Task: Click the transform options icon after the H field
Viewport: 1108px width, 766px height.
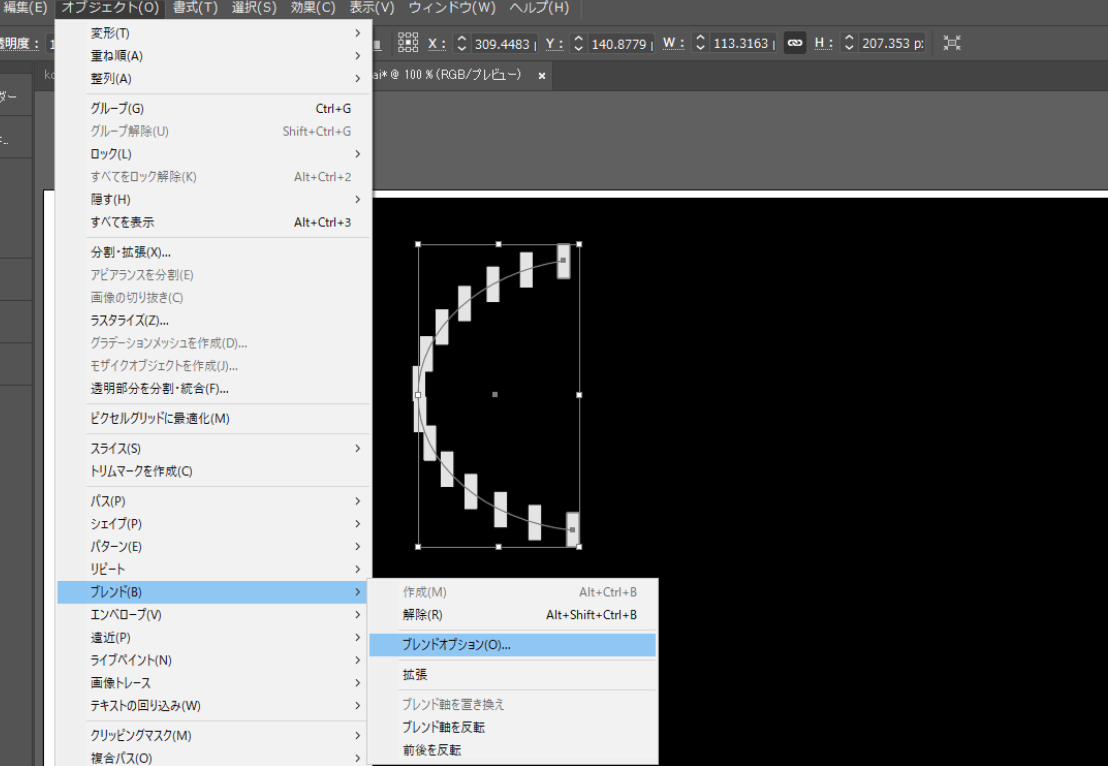Action: pyautogui.click(x=952, y=43)
